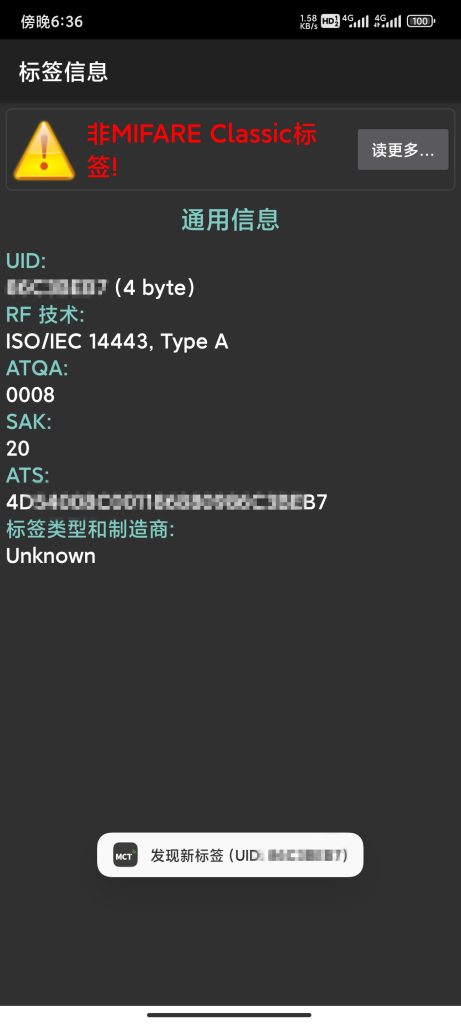The image size is (461, 1024).
Task: Tap the ISO/IEC 14443, Type A text
Action: click(x=117, y=342)
